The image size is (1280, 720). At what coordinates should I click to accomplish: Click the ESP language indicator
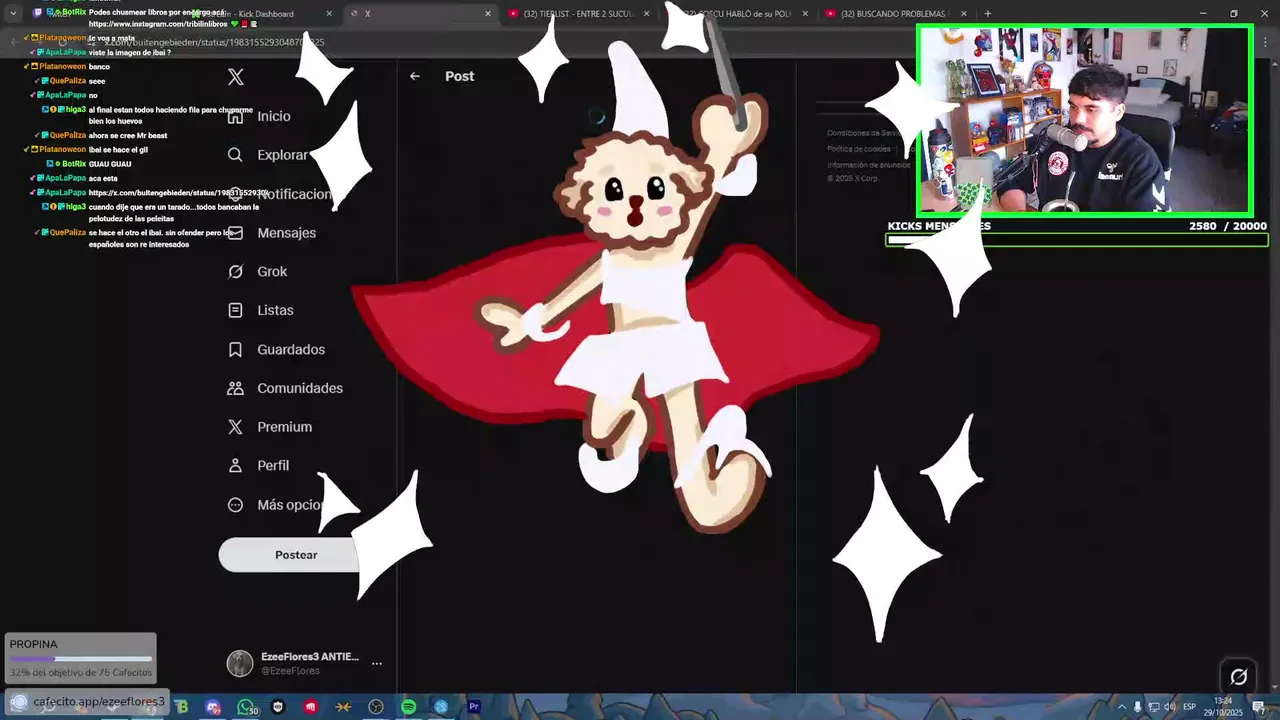[1190, 707]
